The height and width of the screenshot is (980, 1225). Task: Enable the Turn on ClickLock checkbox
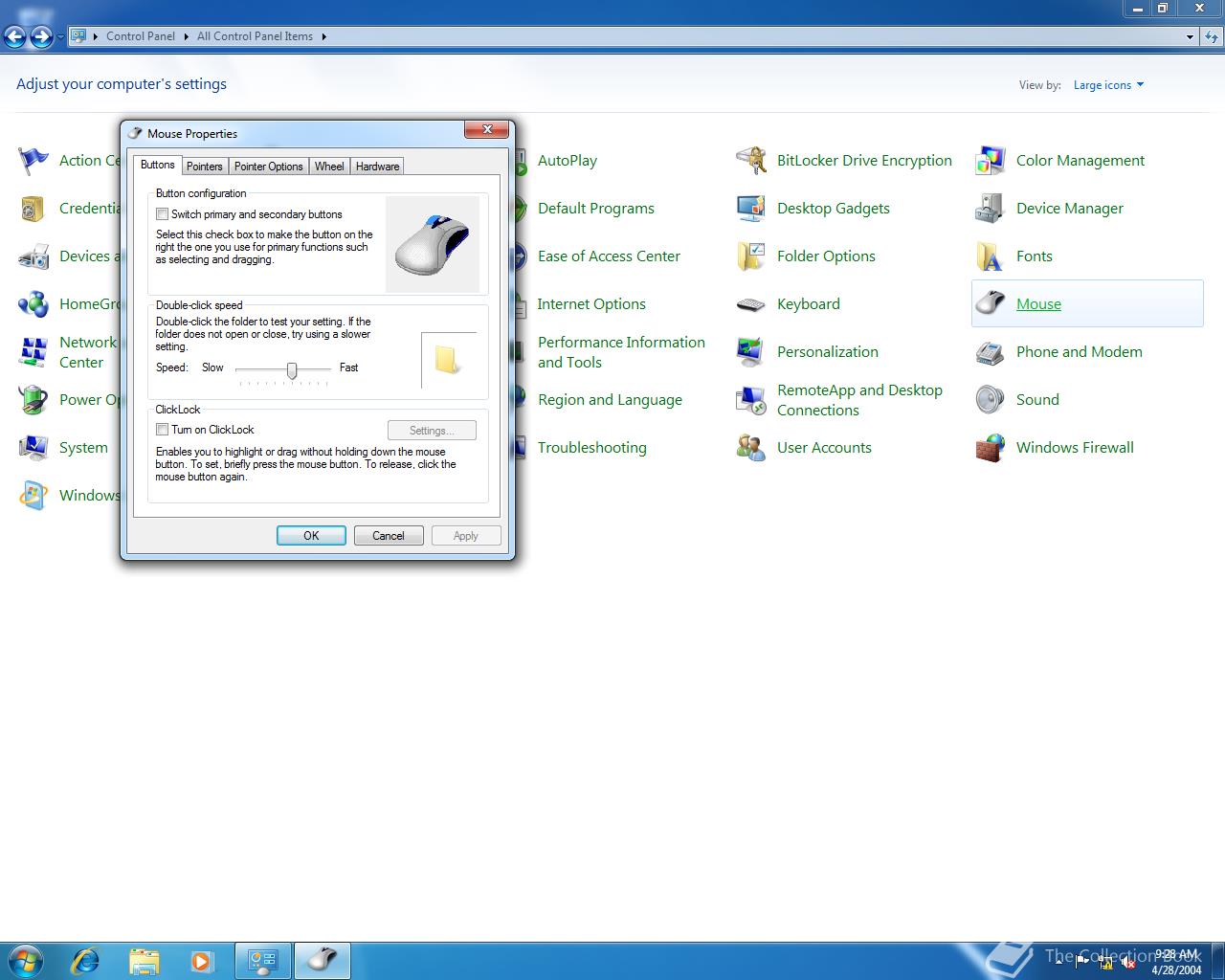pyautogui.click(x=163, y=430)
